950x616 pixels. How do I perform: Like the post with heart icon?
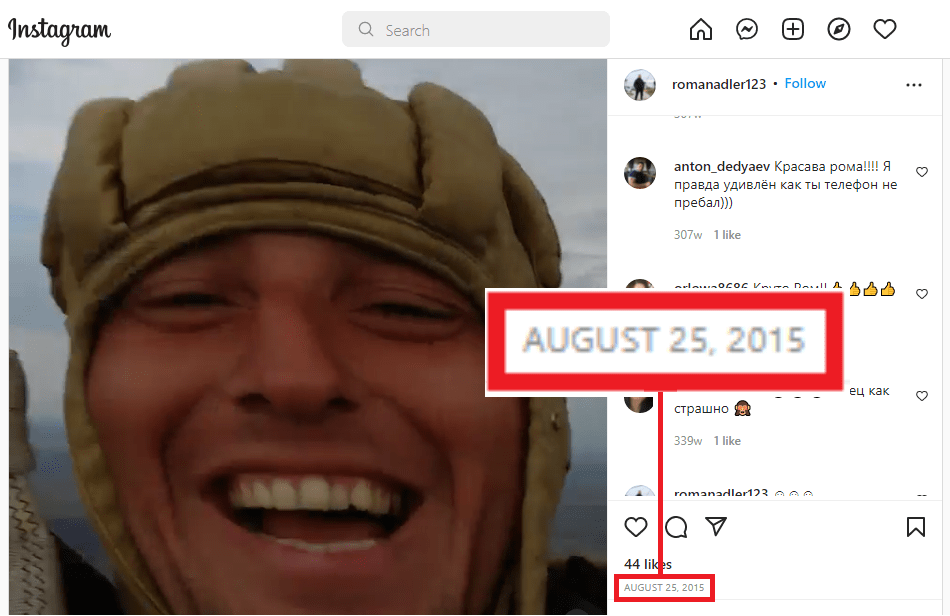[x=635, y=527]
